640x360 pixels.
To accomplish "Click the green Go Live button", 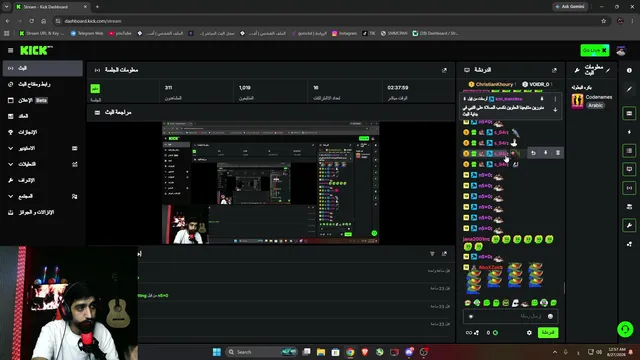I will 595,50.
